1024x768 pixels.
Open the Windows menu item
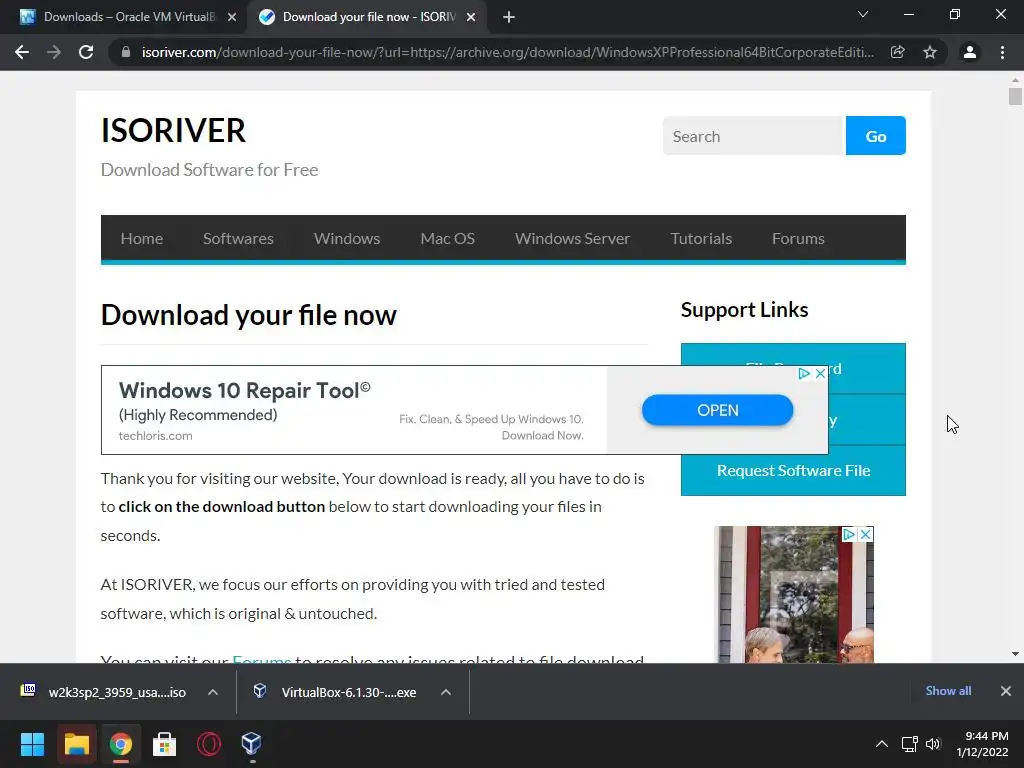point(347,238)
